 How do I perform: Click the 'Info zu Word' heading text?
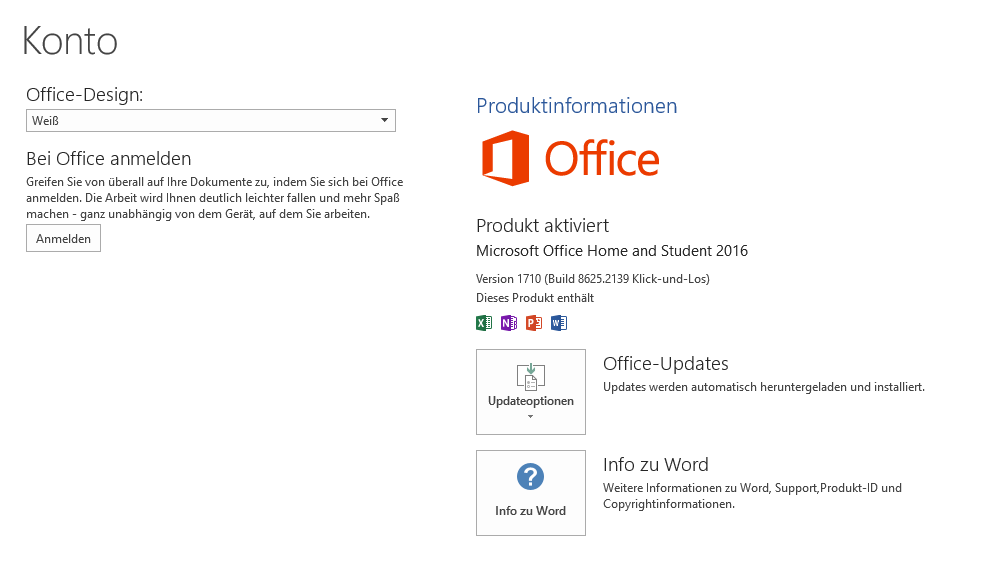pos(655,465)
